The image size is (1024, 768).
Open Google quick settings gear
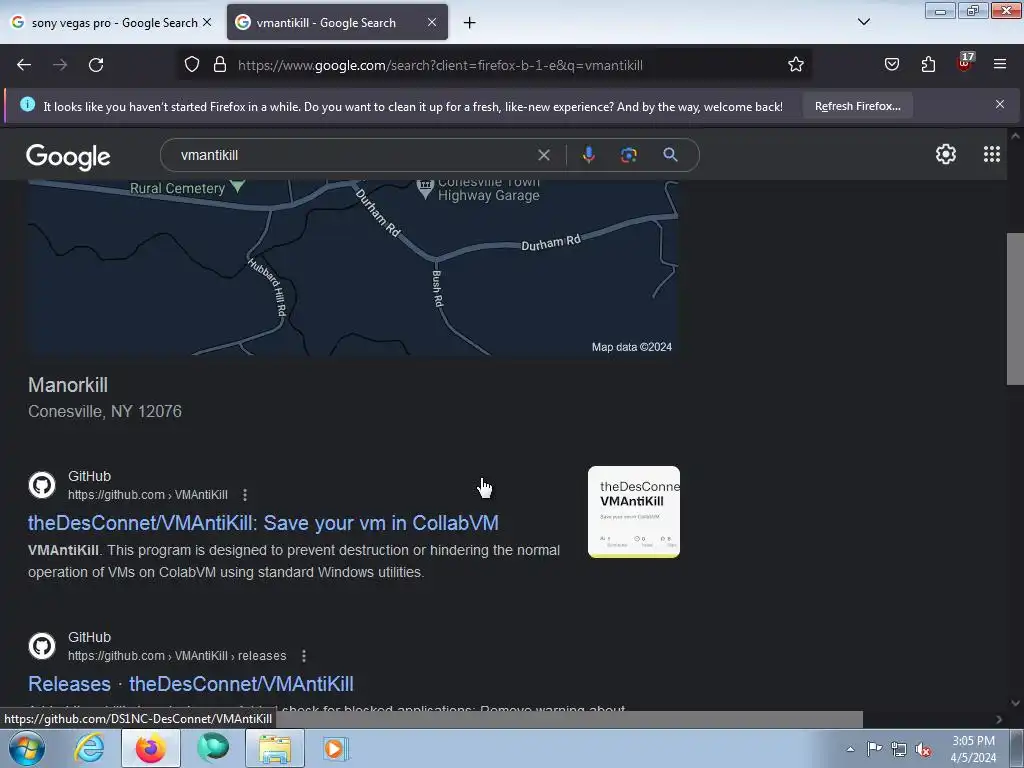[x=946, y=154]
